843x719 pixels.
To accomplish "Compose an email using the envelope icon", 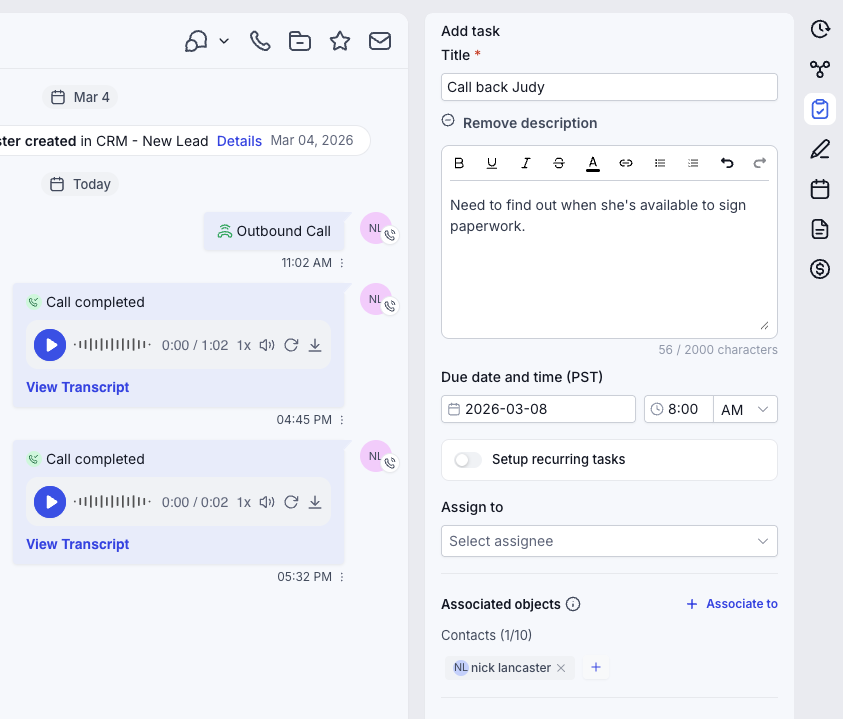I will pyautogui.click(x=380, y=41).
